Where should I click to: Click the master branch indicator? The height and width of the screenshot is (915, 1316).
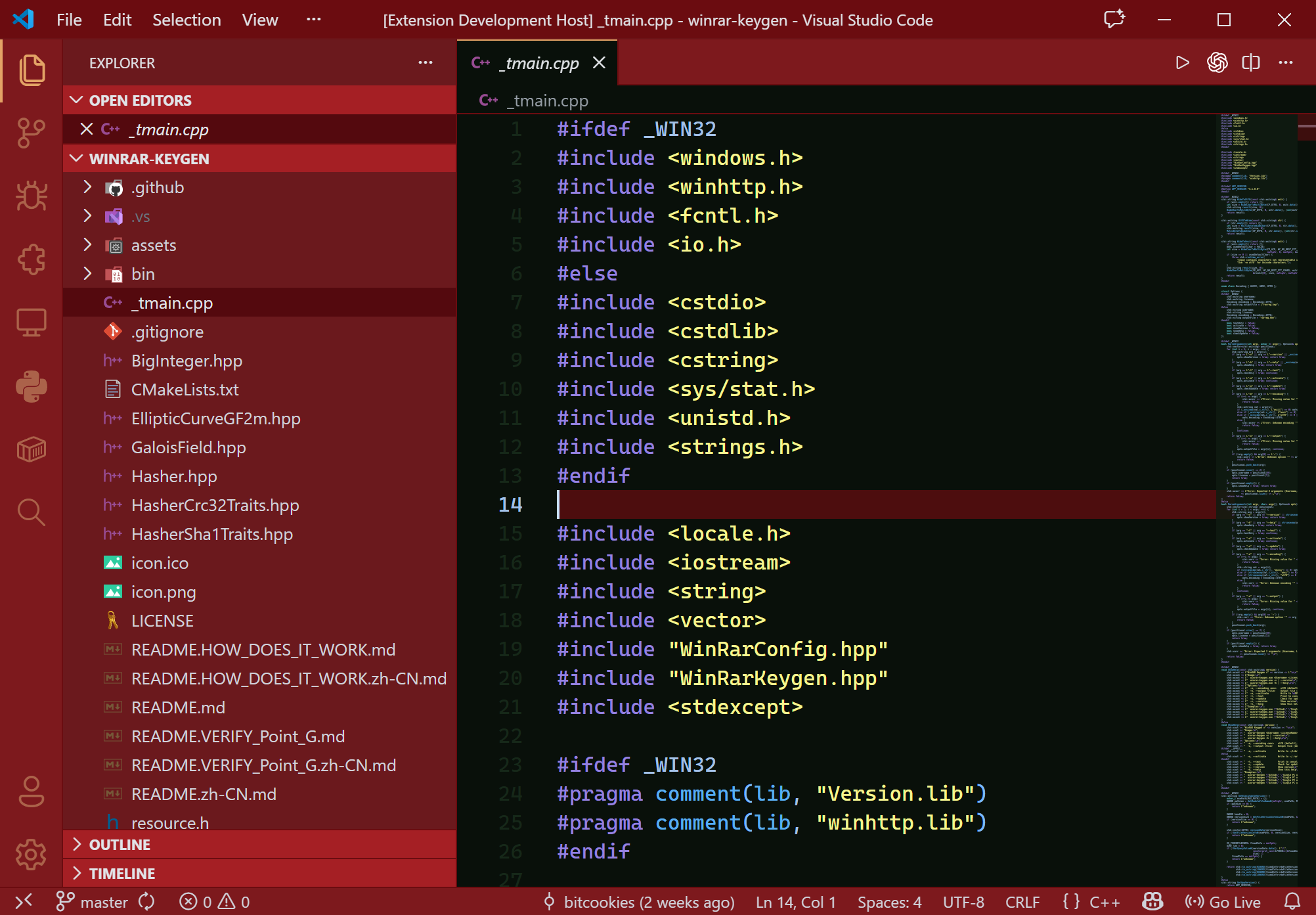pyautogui.click(x=93, y=902)
